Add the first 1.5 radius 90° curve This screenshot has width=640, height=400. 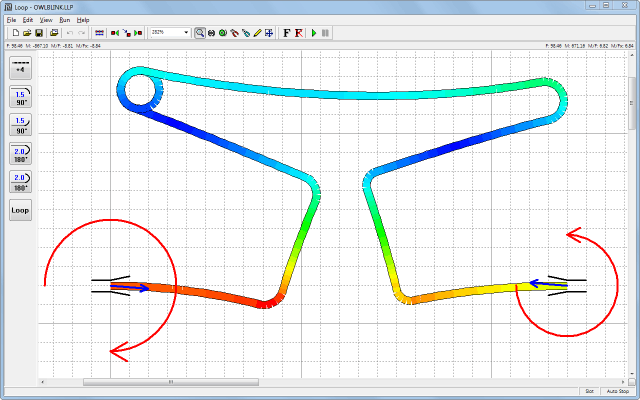20,96
